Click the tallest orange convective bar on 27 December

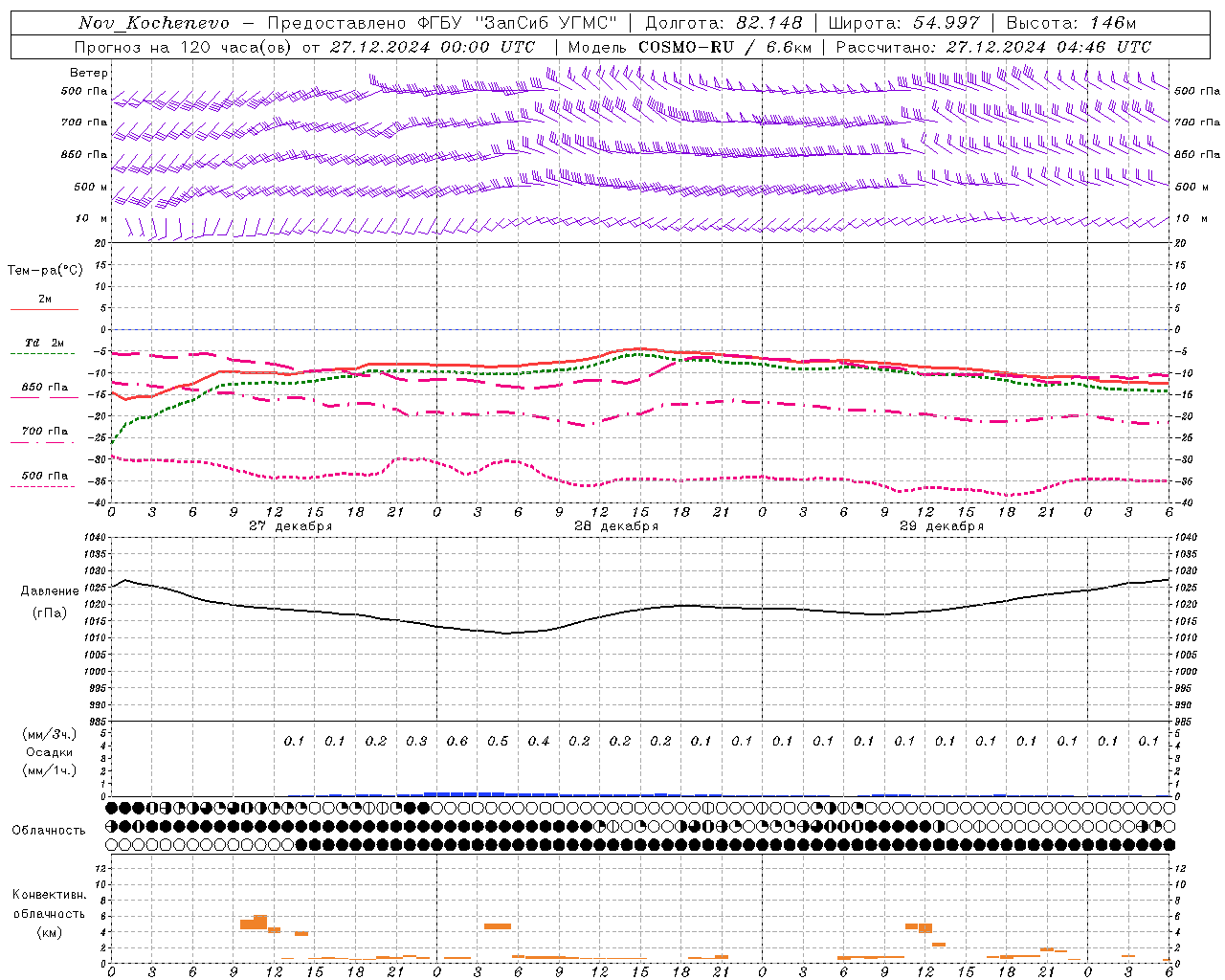coord(260,922)
